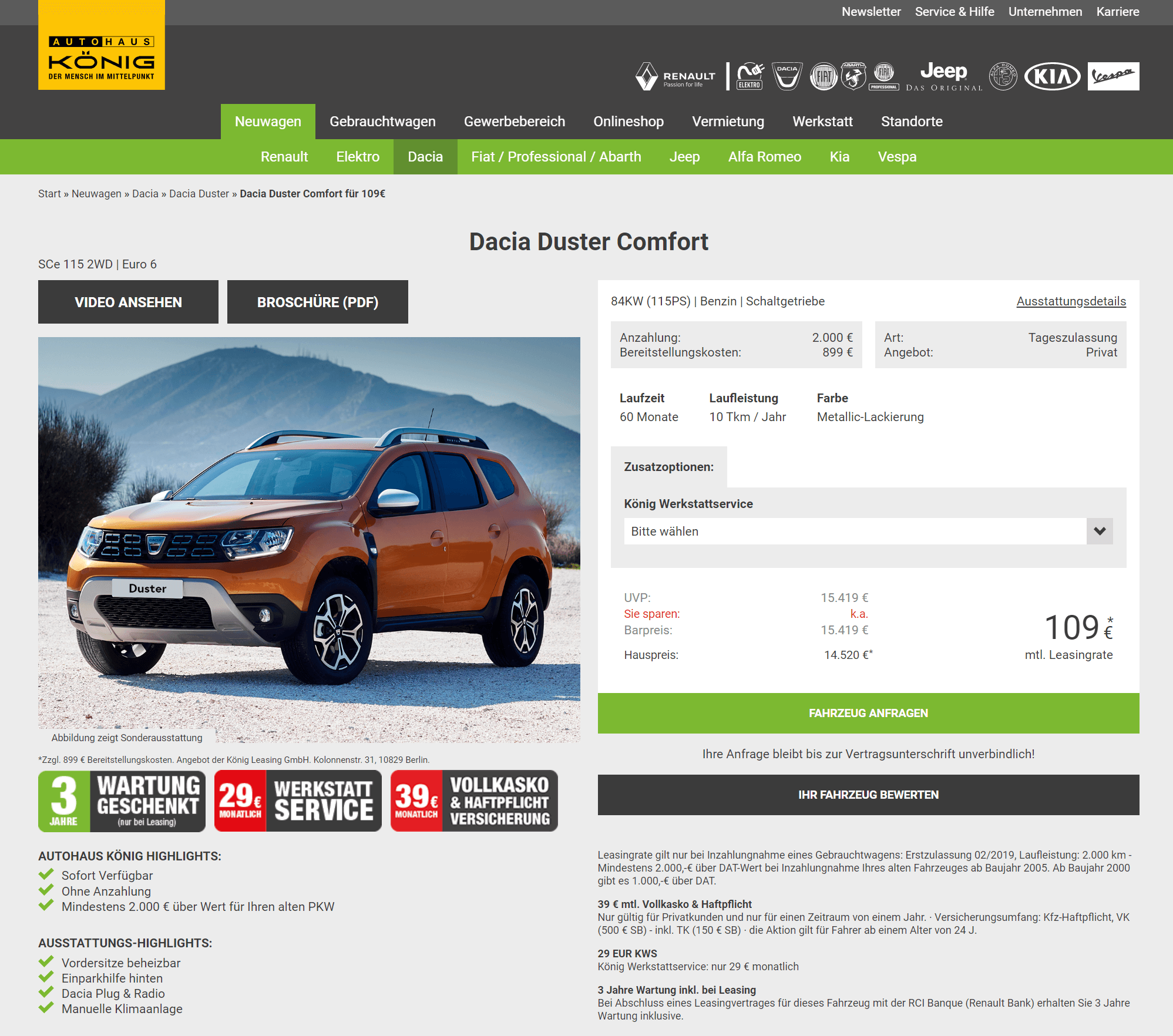The width and height of the screenshot is (1173, 1036).
Task: Open the Renault brand logo
Action: (x=675, y=76)
